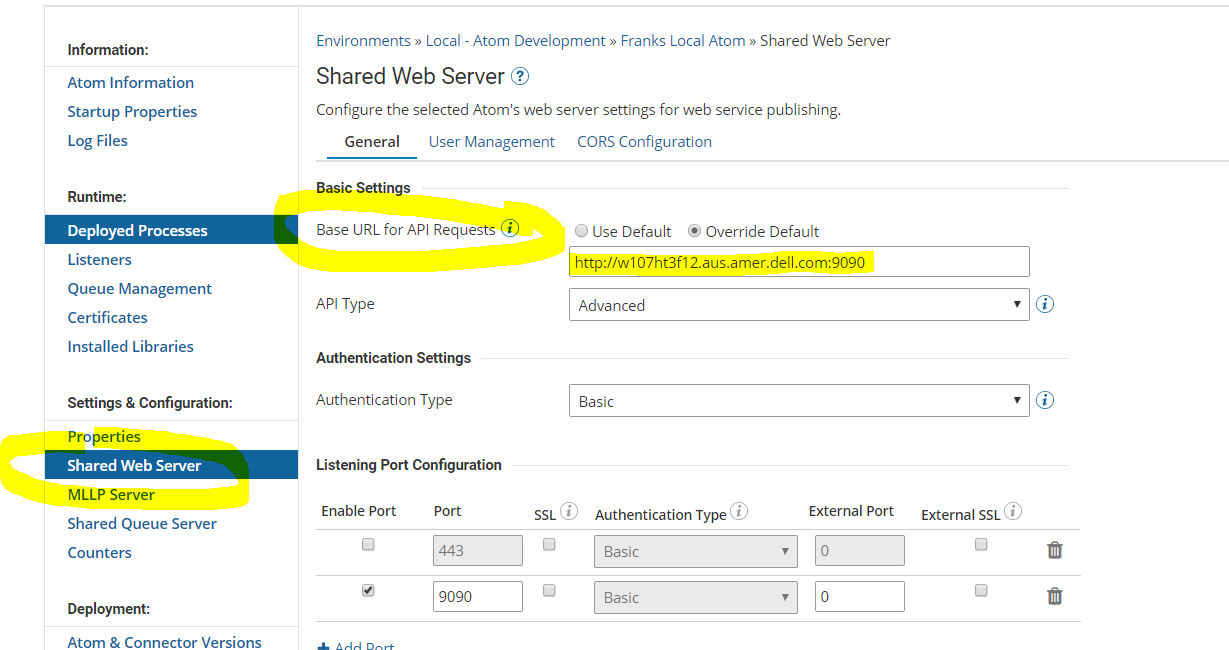Click the Base URL override input field
This screenshot has width=1229, height=650.
click(799, 261)
